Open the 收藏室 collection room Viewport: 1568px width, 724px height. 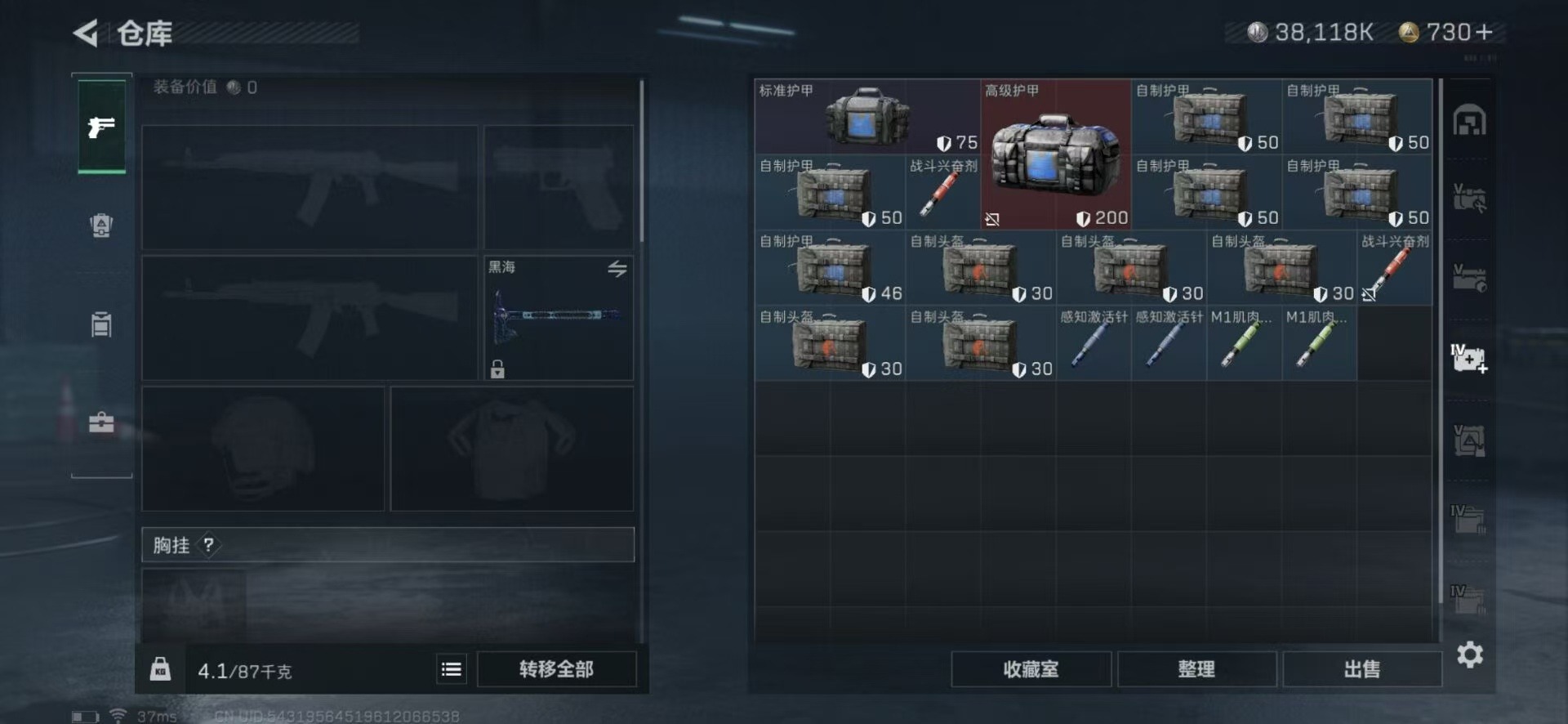click(x=1031, y=669)
